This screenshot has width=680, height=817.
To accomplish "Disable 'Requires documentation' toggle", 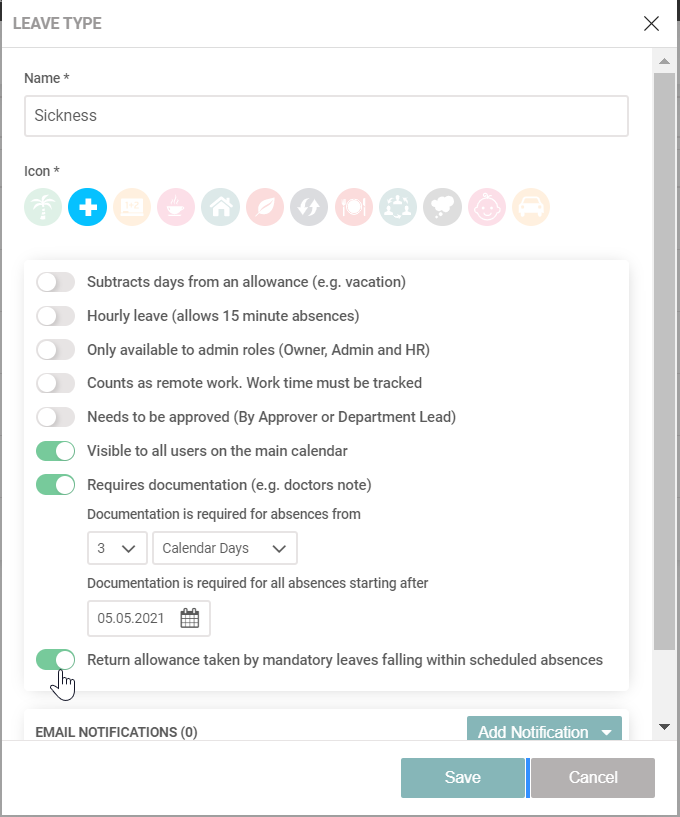I will pyautogui.click(x=55, y=485).
